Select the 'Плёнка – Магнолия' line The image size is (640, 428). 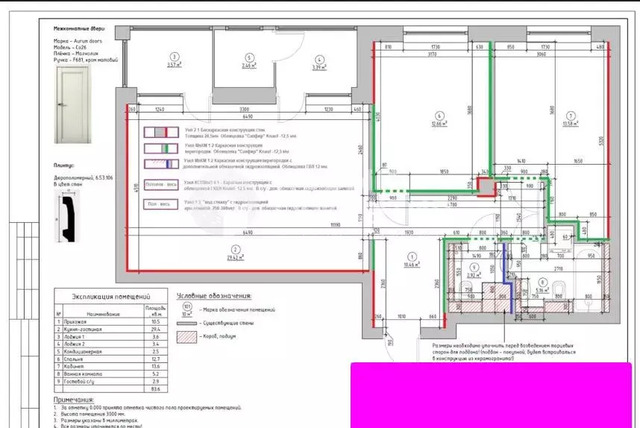coord(76,53)
